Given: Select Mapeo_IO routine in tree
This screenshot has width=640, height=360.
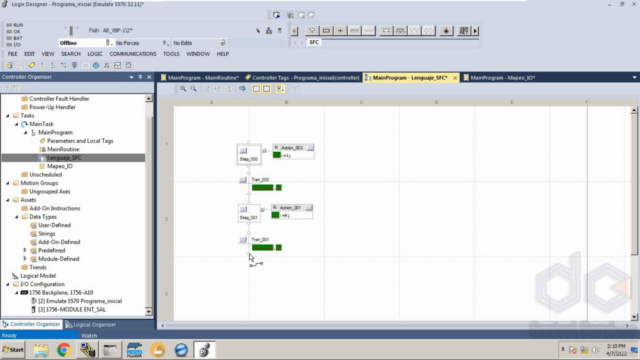Looking at the screenshot, I should click(x=60, y=166).
